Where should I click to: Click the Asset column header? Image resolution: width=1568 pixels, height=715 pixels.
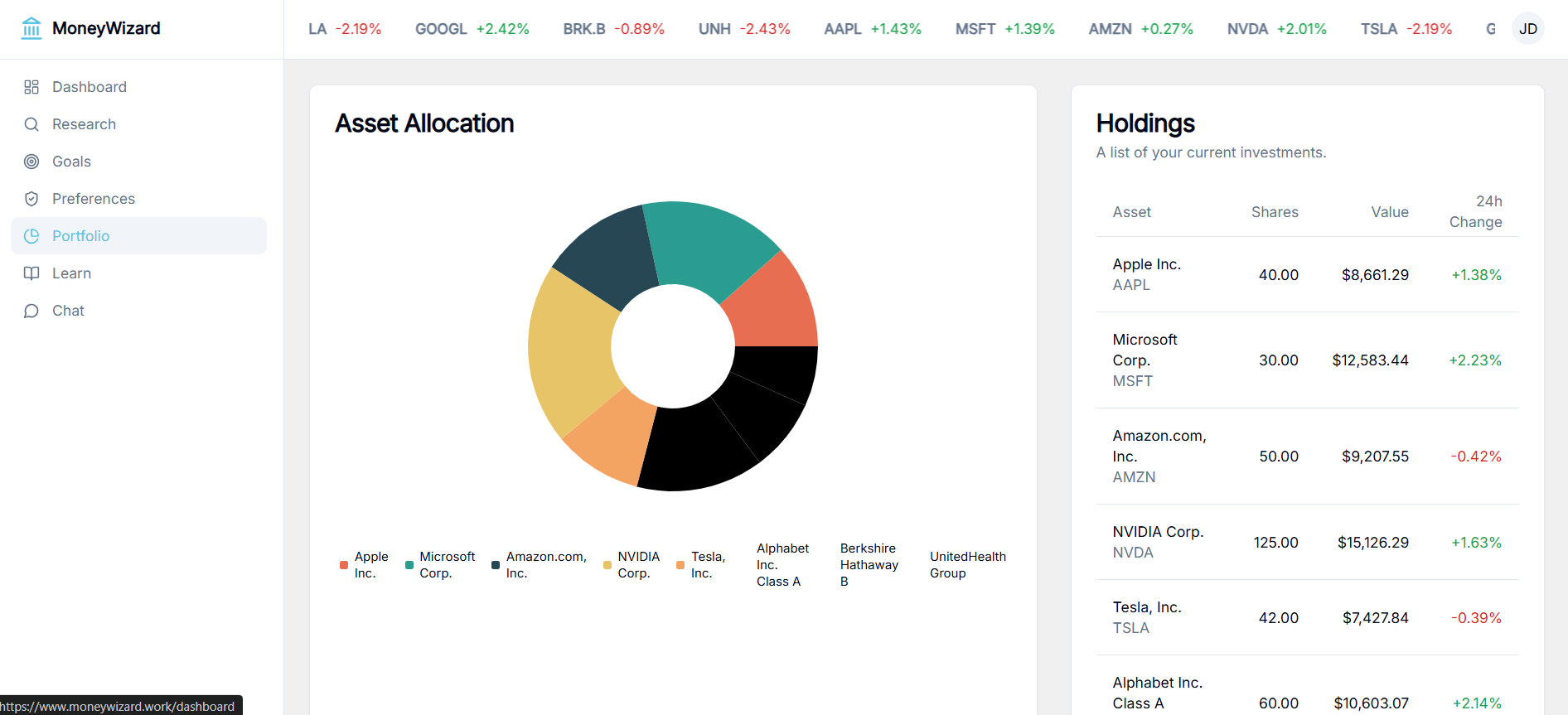point(1131,212)
